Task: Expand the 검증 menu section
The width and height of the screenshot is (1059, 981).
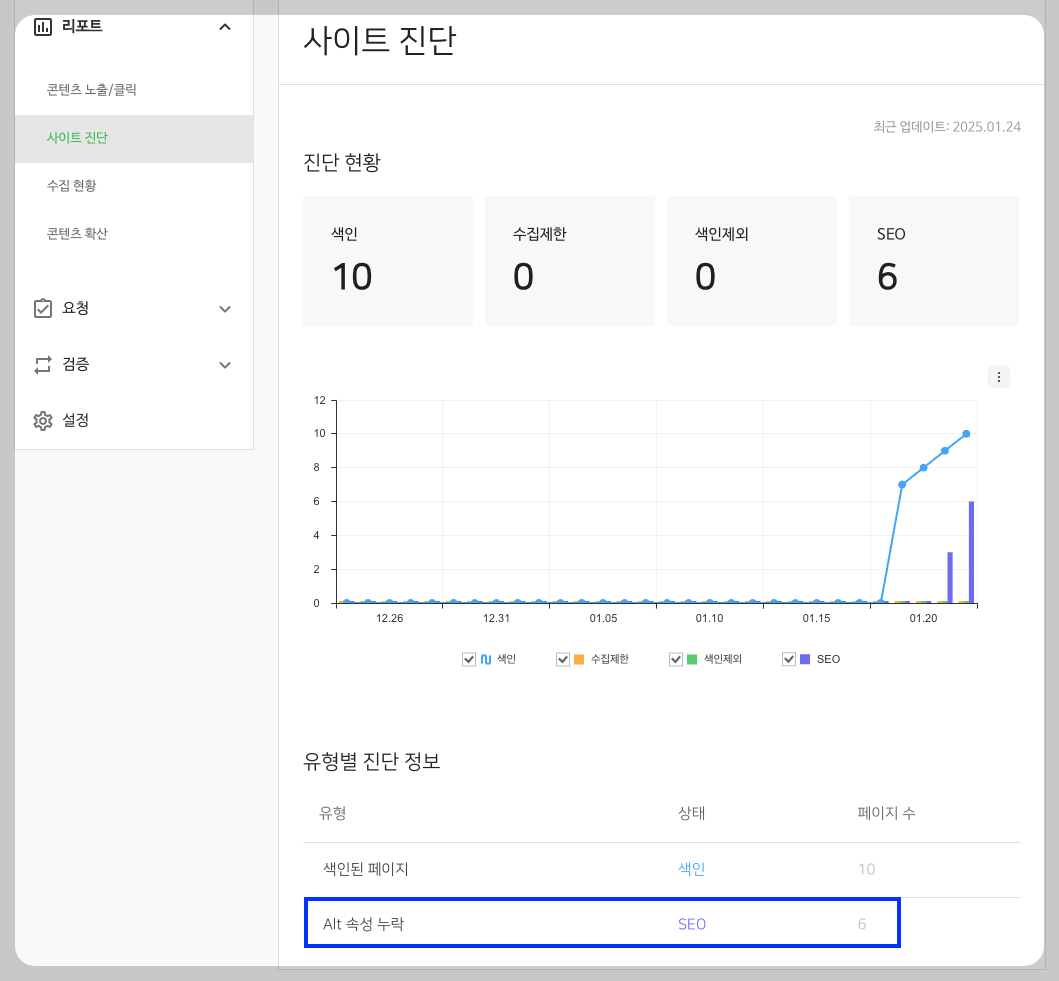Action: click(x=227, y=364)
